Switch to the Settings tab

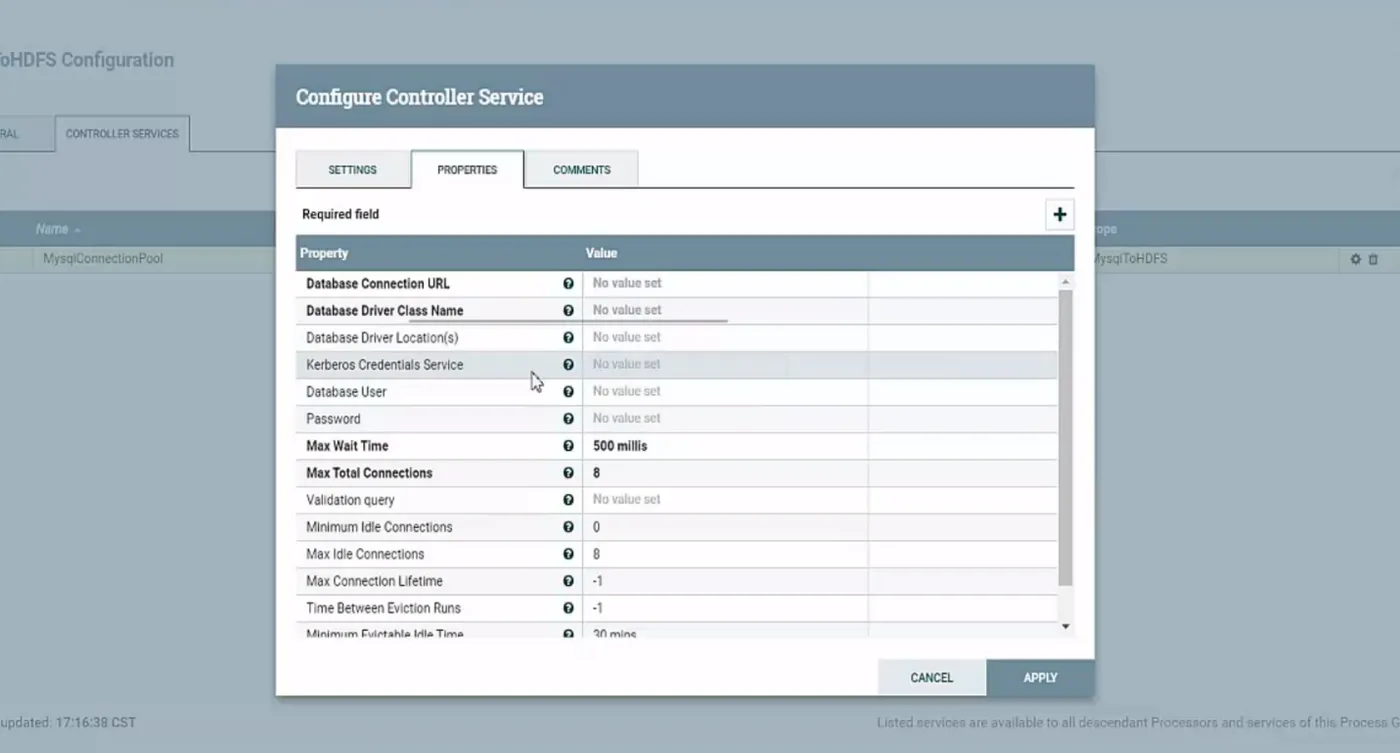coord(353,170)
